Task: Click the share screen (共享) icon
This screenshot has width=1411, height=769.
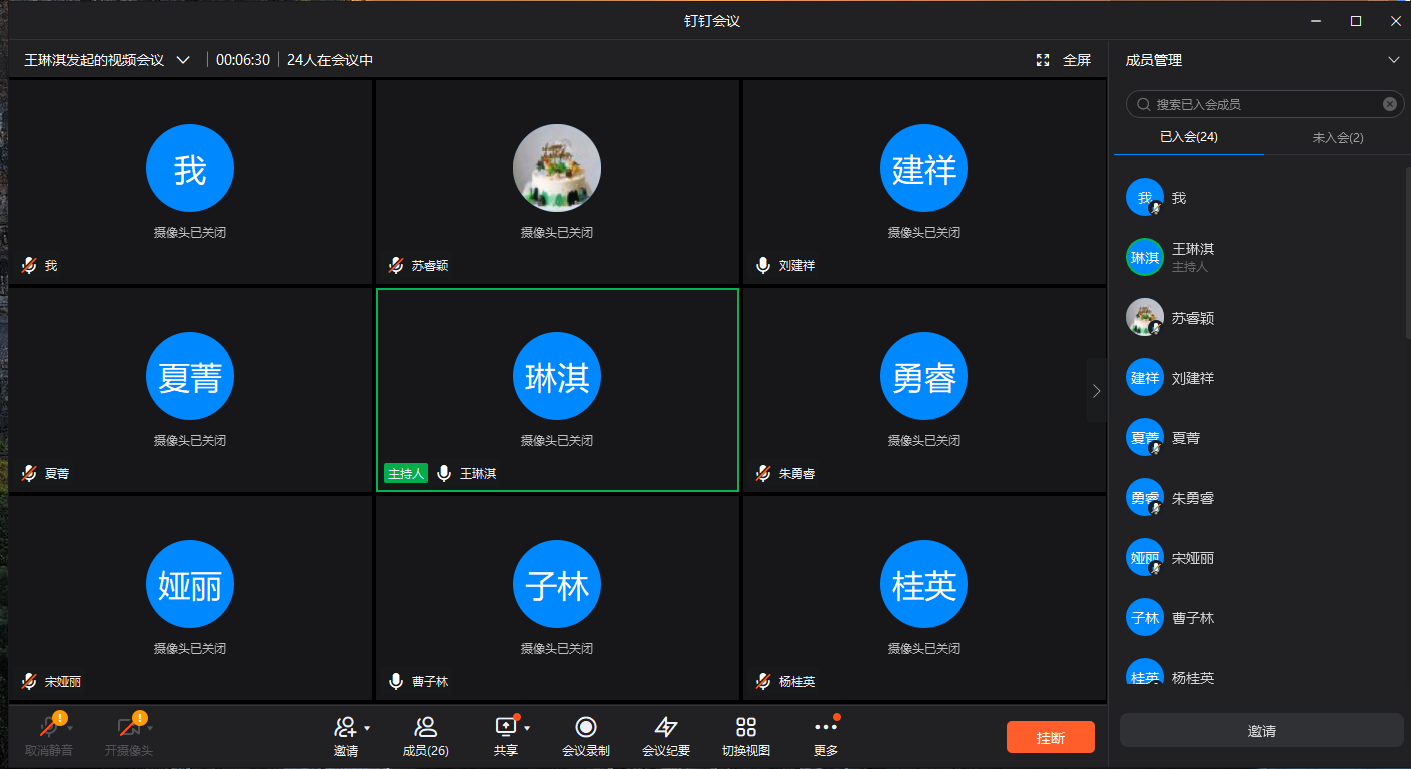Action: (505, 727)
